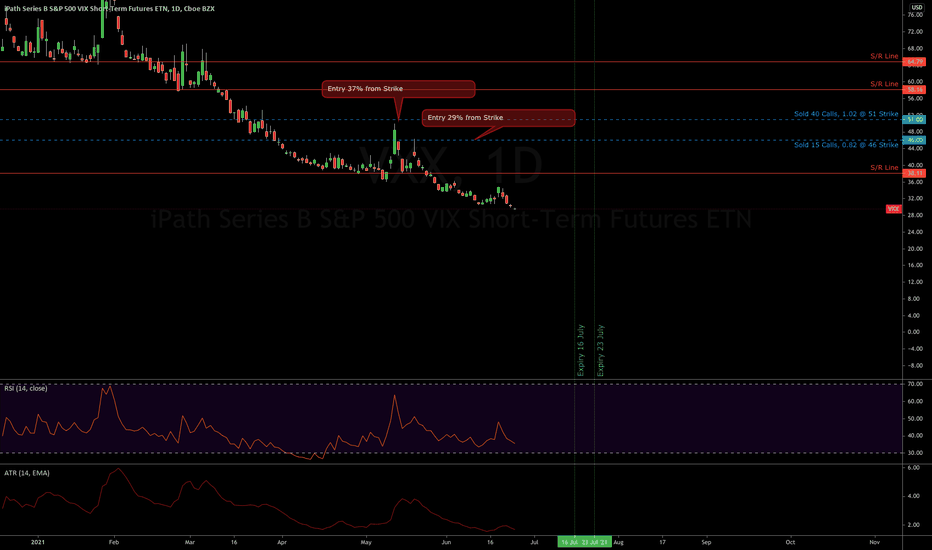Click the Feb label on time axis
Viewport: 932px width, 550px height.
point(114,542)
